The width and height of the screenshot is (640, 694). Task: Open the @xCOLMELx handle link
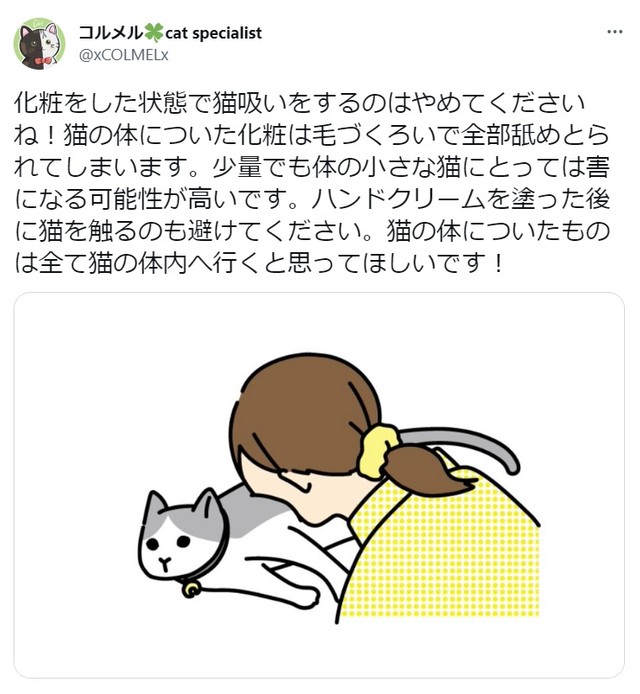pos(123,55)
